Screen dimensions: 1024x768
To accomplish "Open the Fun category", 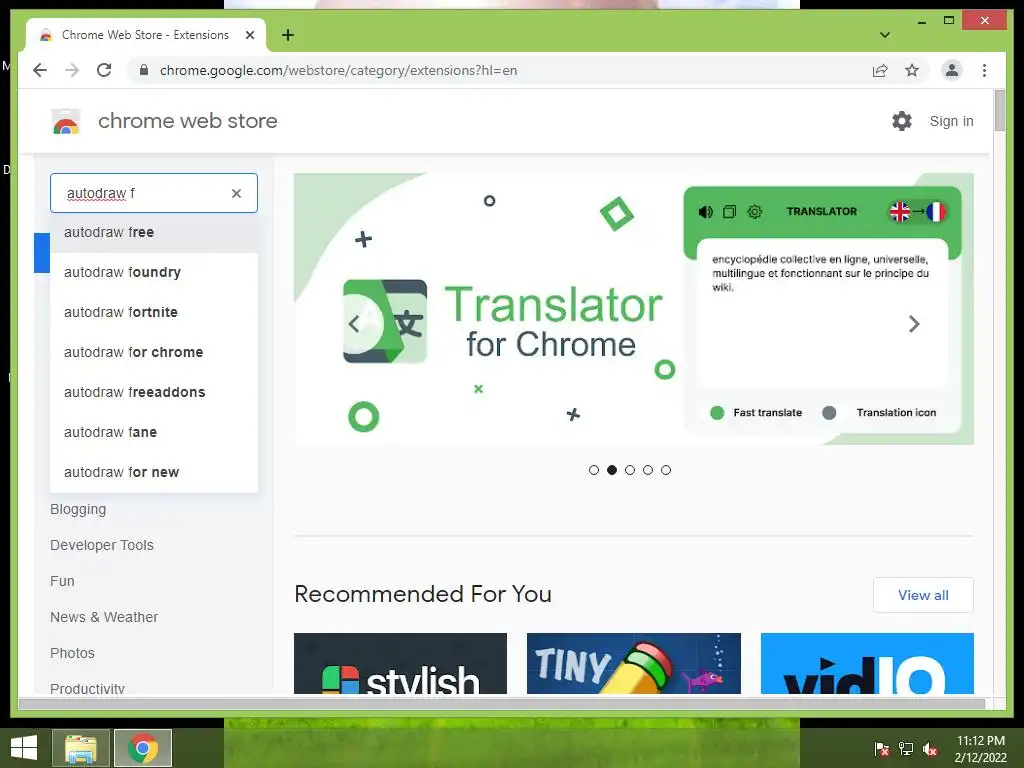I will [62, 581].
